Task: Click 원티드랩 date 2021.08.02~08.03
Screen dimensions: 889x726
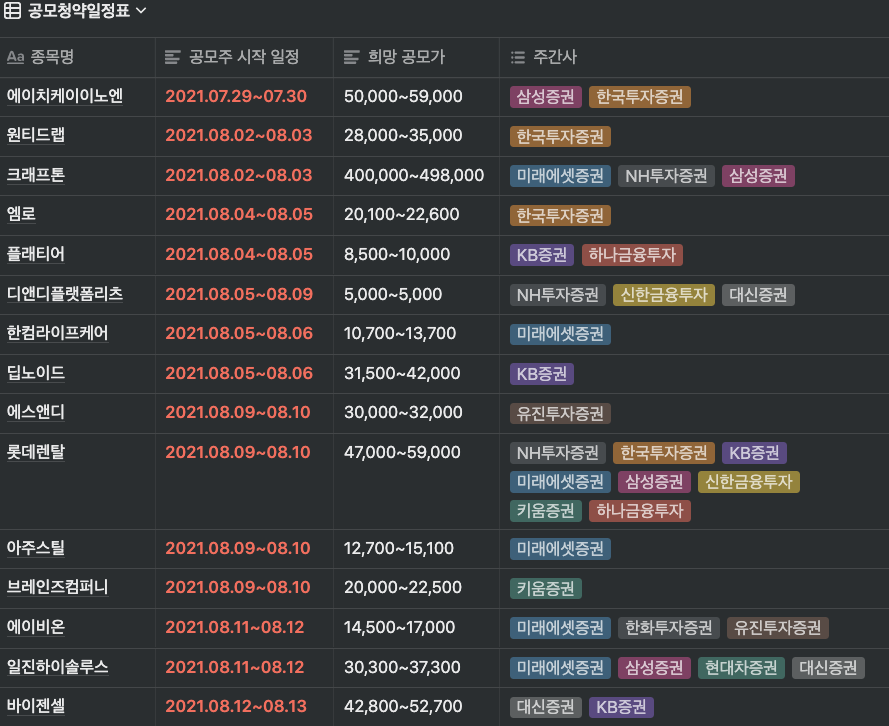Action: [x=239, y=135]
